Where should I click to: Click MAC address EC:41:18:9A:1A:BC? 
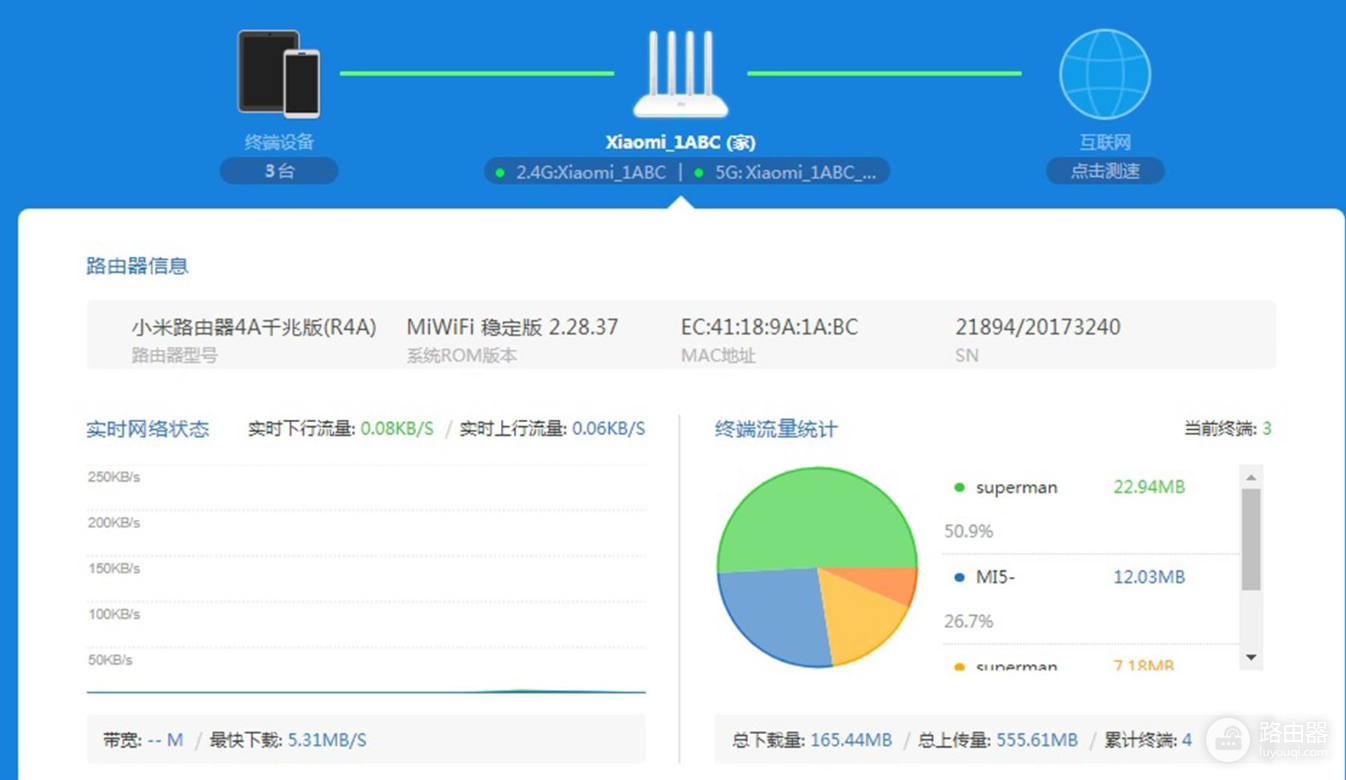coord(769,327)
